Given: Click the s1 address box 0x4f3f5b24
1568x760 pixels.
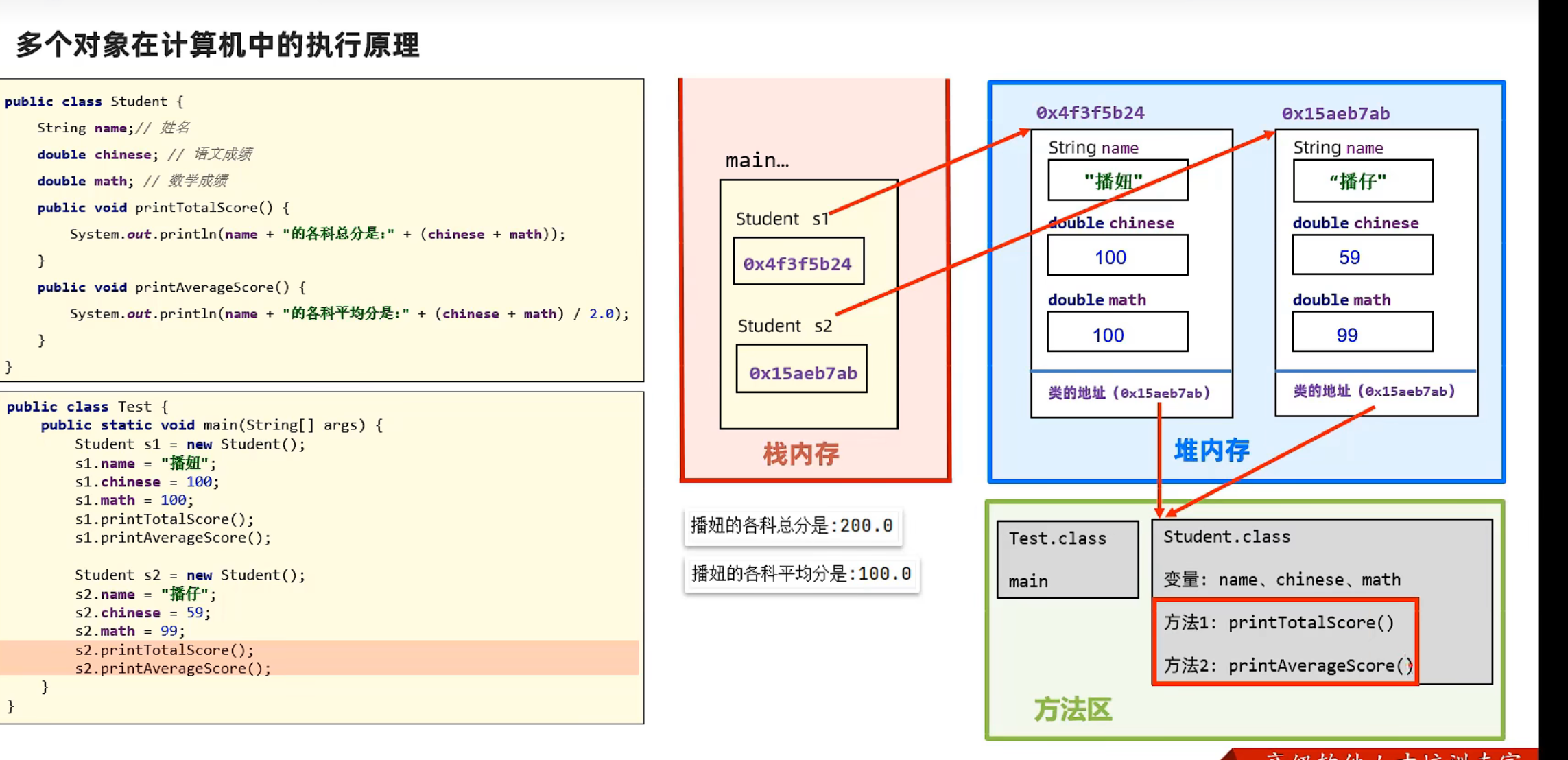Looking at the screenshot, I should [x=798, y=263].
